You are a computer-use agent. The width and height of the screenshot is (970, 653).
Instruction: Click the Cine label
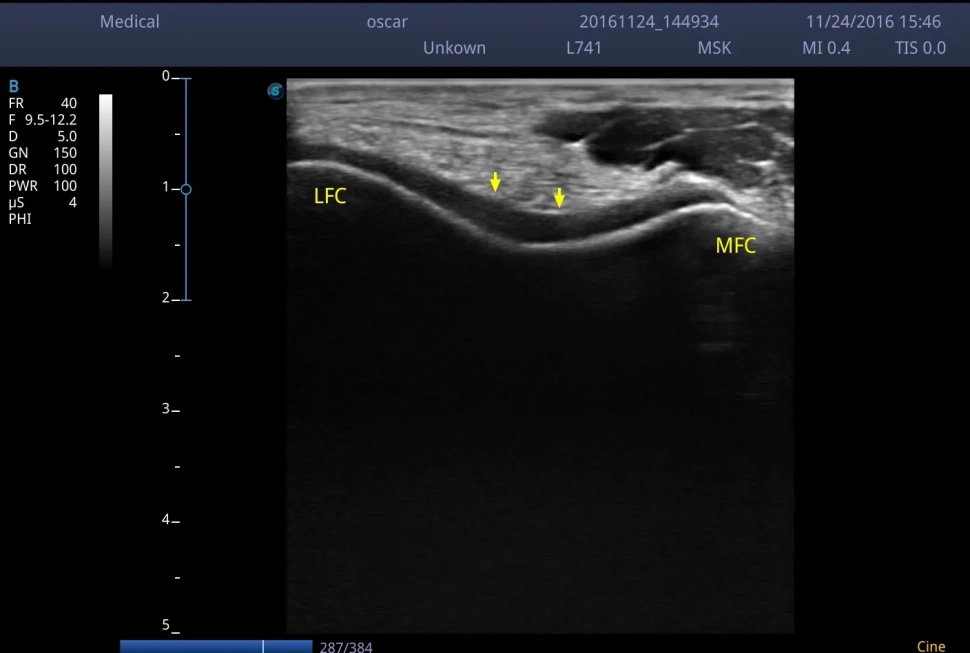coord(931,646)
